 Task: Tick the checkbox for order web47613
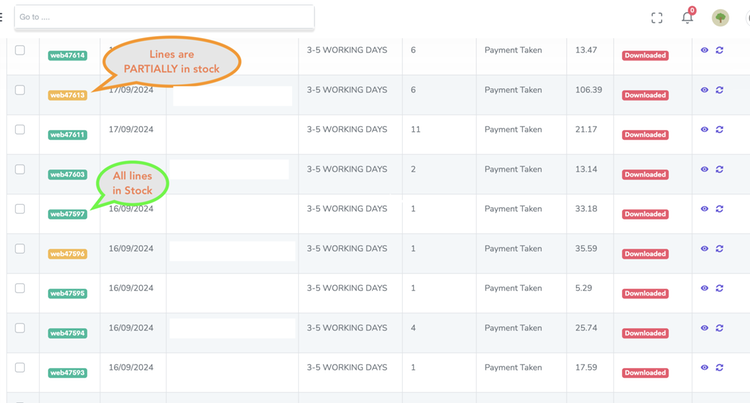click(20, 90)
